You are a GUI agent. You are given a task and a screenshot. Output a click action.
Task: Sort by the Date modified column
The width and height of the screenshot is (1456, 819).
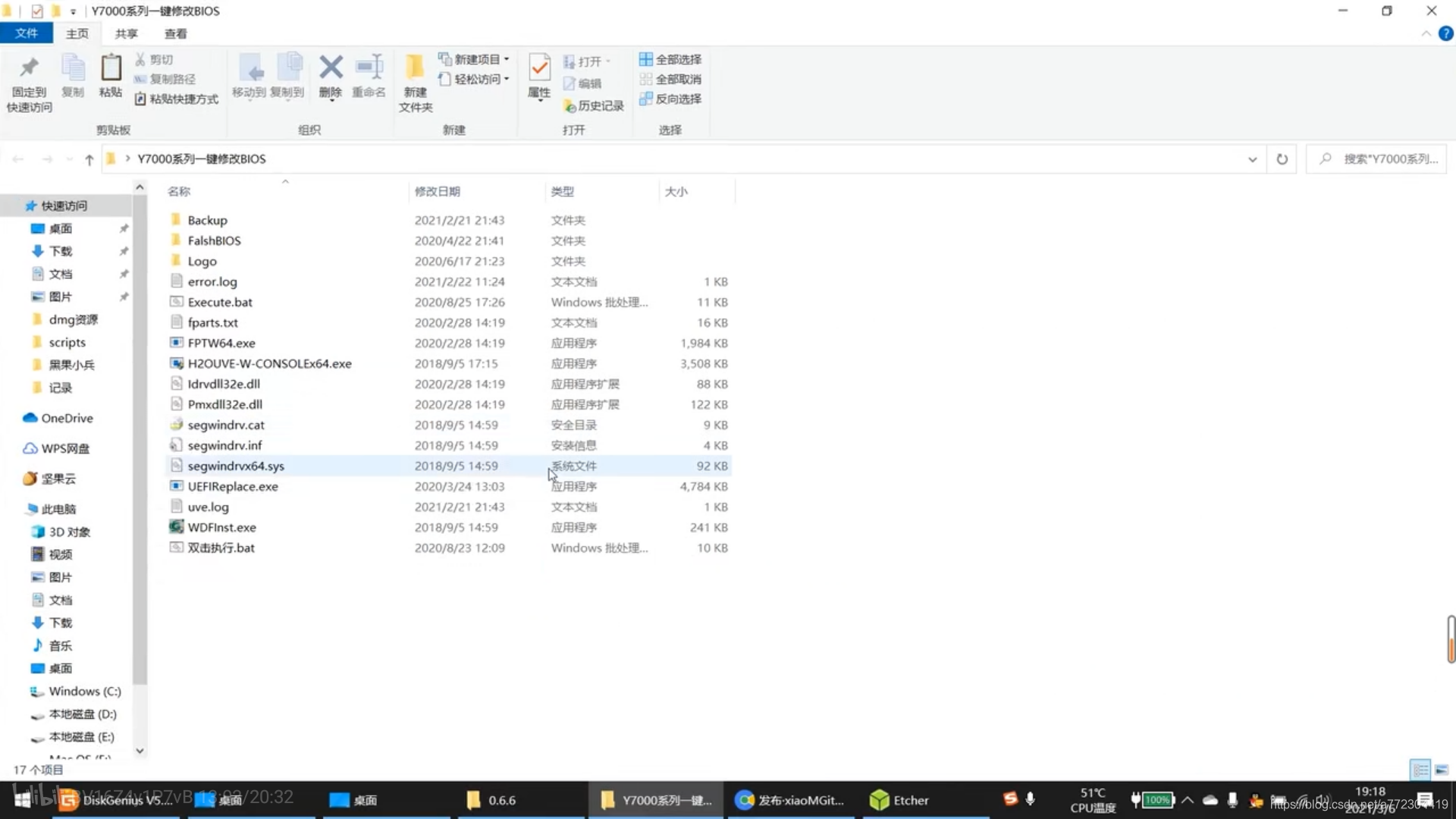coord(438,192)
